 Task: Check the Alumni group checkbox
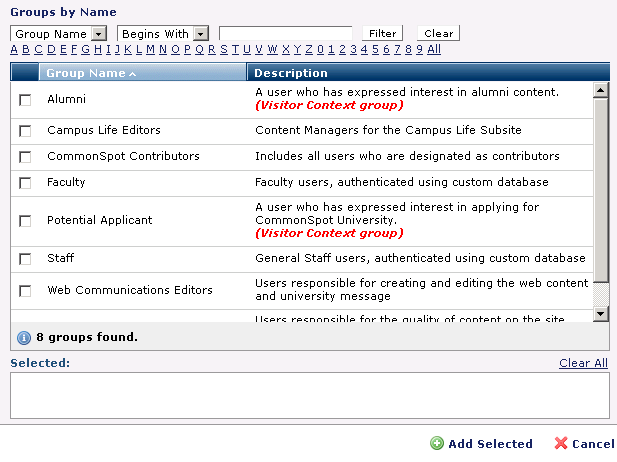[x=26, y=99]
